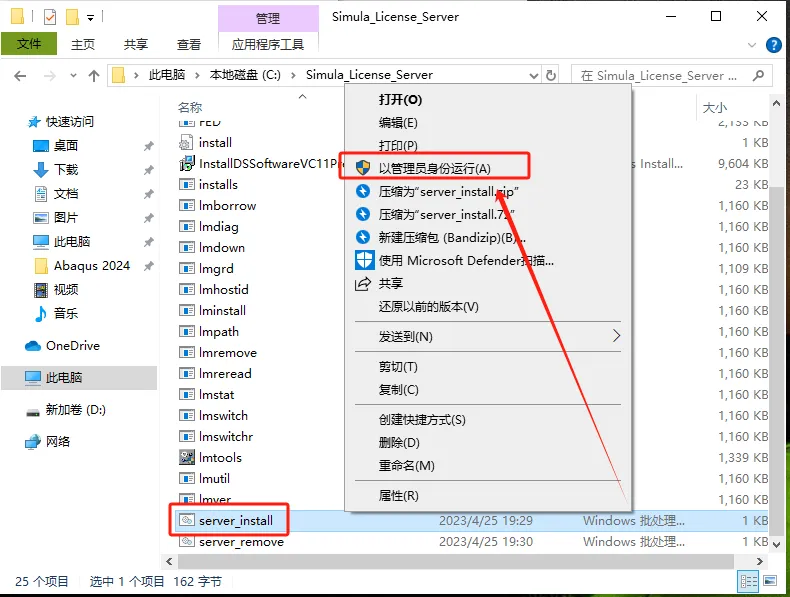Screen dimensions: 790x597
Task: Click Bandizip icon for server_install.zip compression
Action: click(363, 191)
